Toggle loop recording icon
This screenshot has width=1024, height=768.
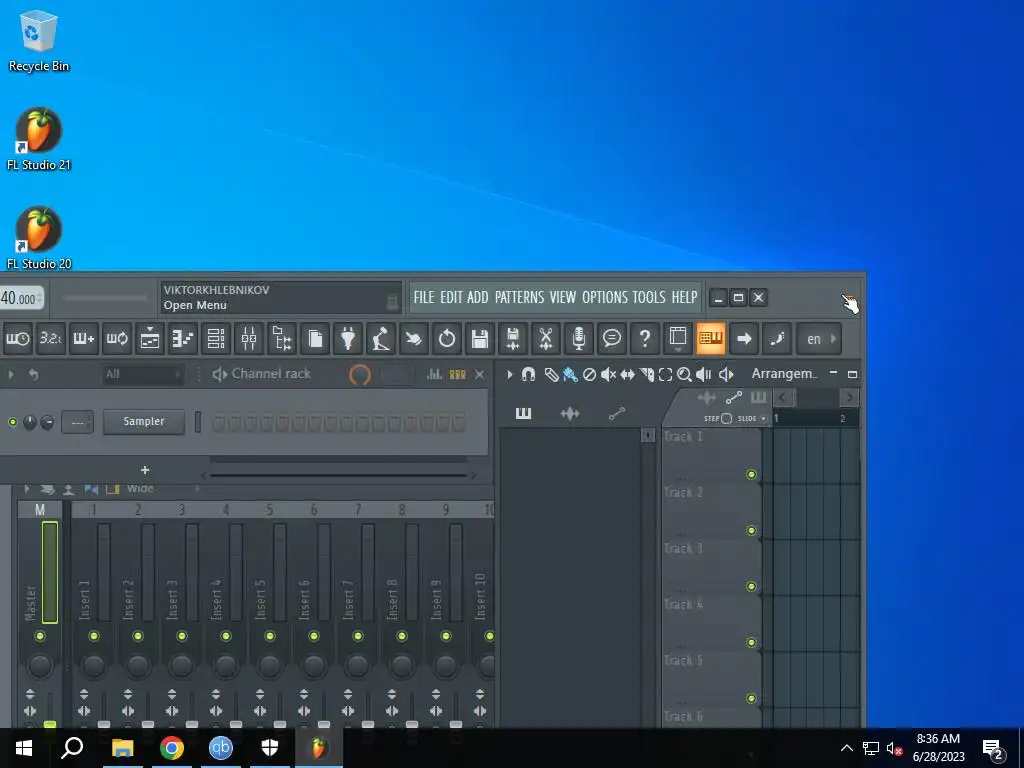[x=118, y=338]
